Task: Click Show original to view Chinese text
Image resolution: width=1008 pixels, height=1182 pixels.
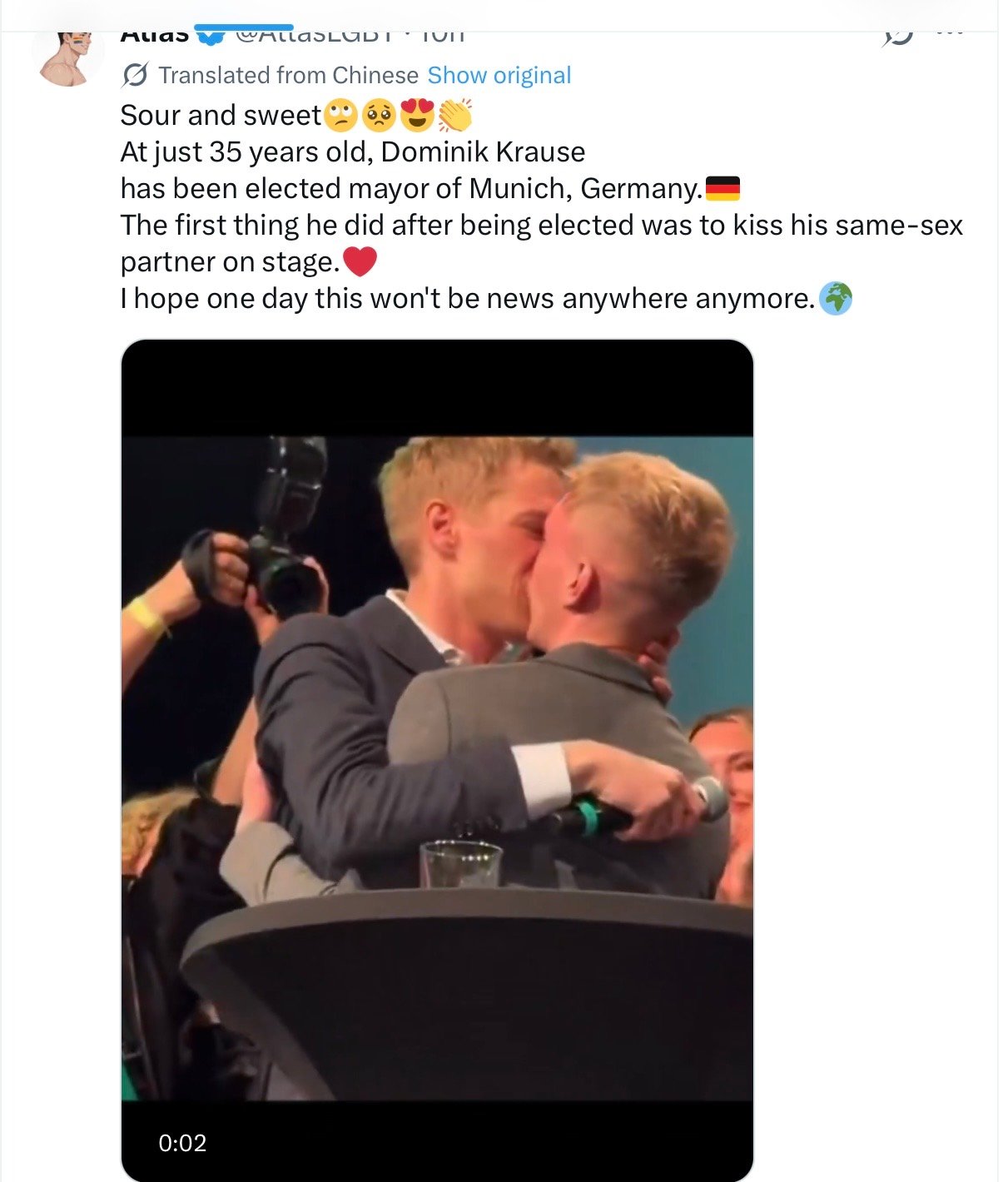Action: (499, 76)
